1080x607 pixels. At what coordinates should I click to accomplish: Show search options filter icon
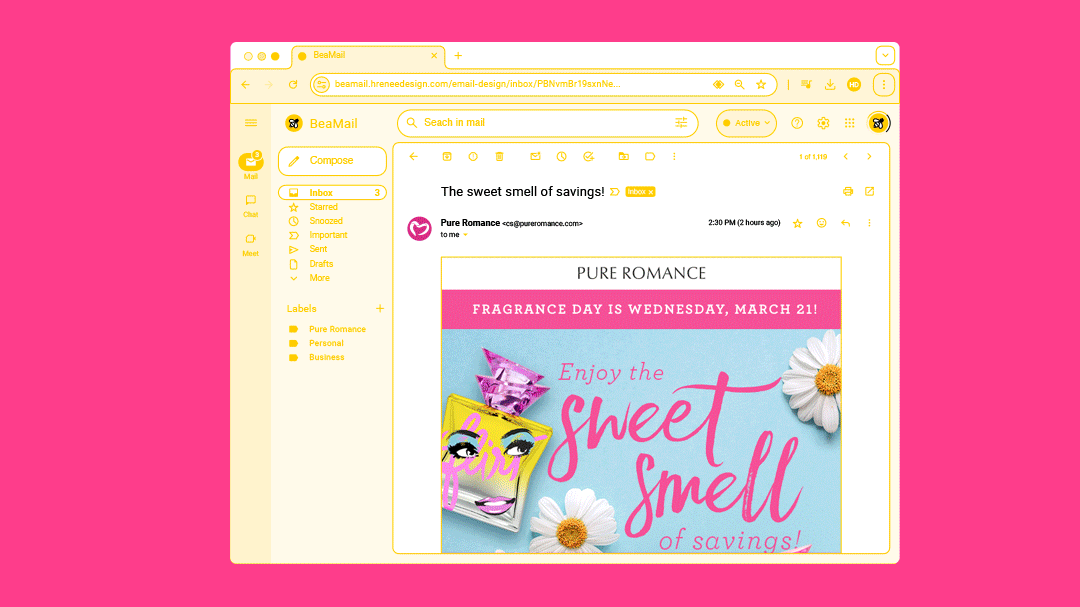pyautogui.click(x=681, y=123)
